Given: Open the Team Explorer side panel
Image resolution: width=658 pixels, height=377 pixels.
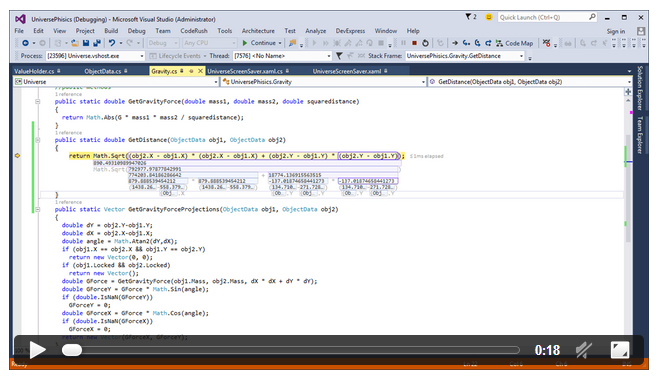Looking at the screenshot, I should pos(640,135).
